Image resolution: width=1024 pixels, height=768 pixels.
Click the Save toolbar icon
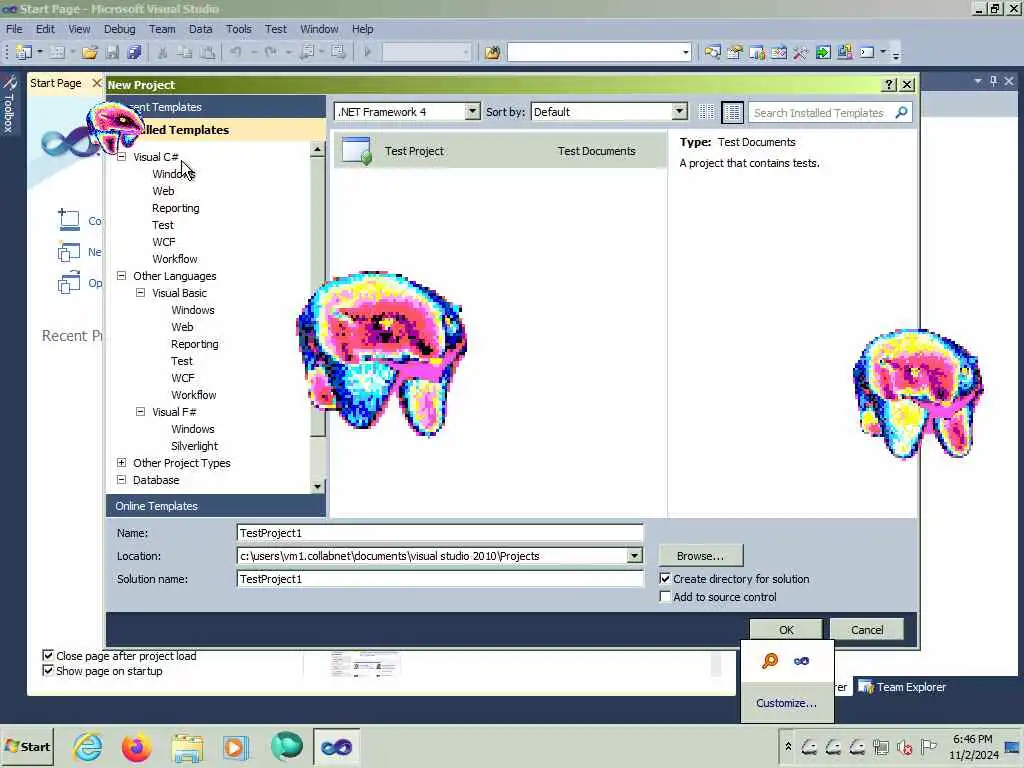[112, 52]
